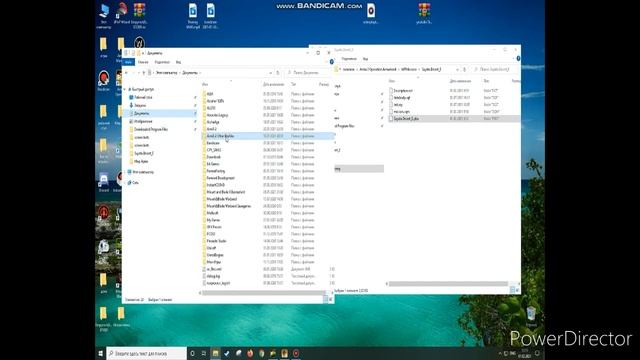The height and width of the screenshot is (360, 640).
Task: Show hidden system tray icons chevron
Action: point(500,353)
